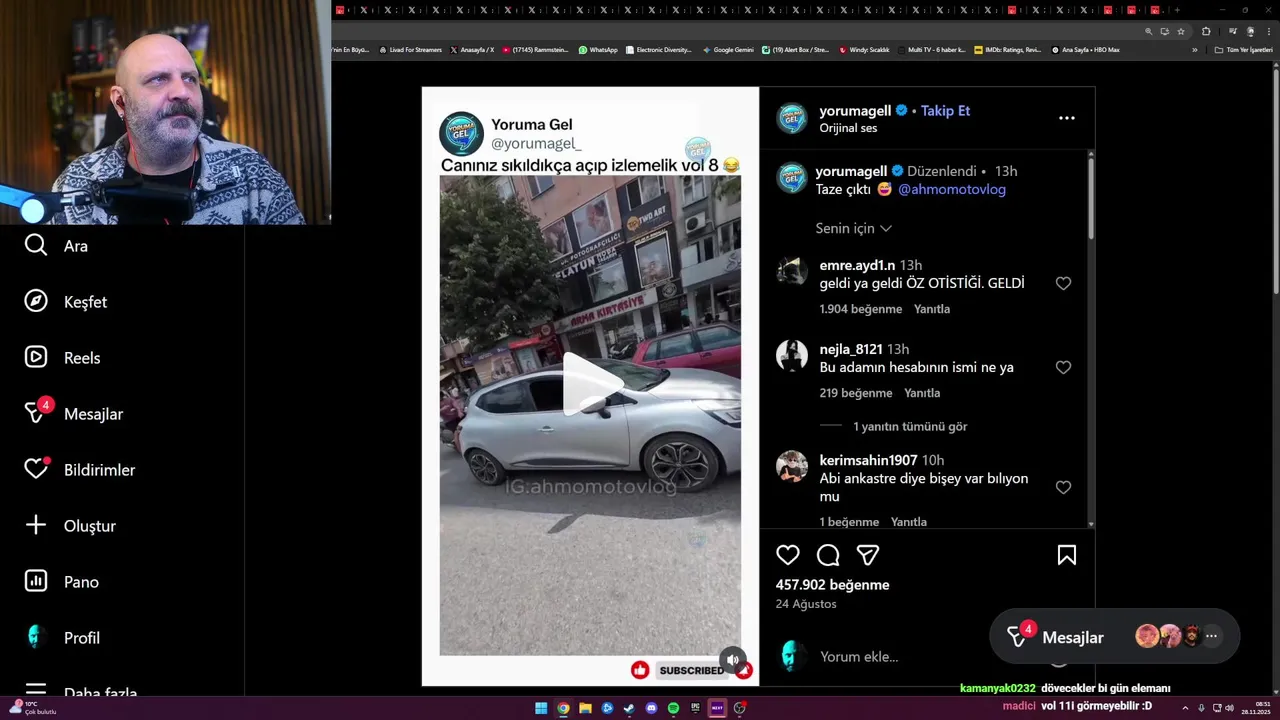
Task: Open the Keşfet explore page
Action: point(65,301)
